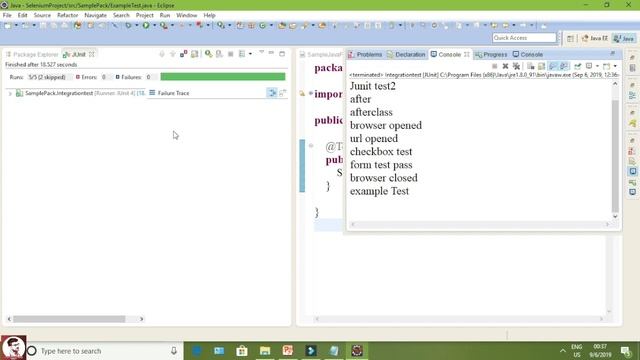Click the green Run toolbar button
The width and height of the screenshot is (640, 360).
pyautogui.click(x=146, y=25)
